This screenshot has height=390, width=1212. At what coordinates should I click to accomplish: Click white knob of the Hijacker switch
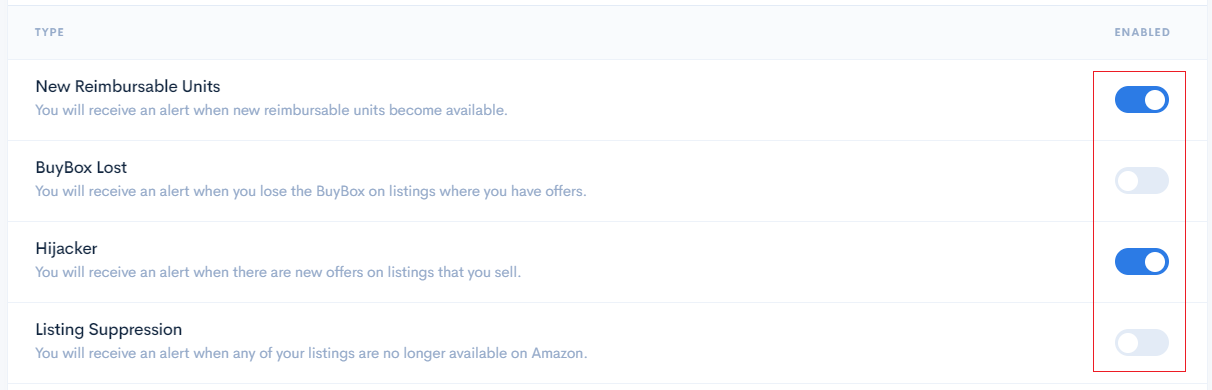pyautogui.click(x=1155, y=262)
